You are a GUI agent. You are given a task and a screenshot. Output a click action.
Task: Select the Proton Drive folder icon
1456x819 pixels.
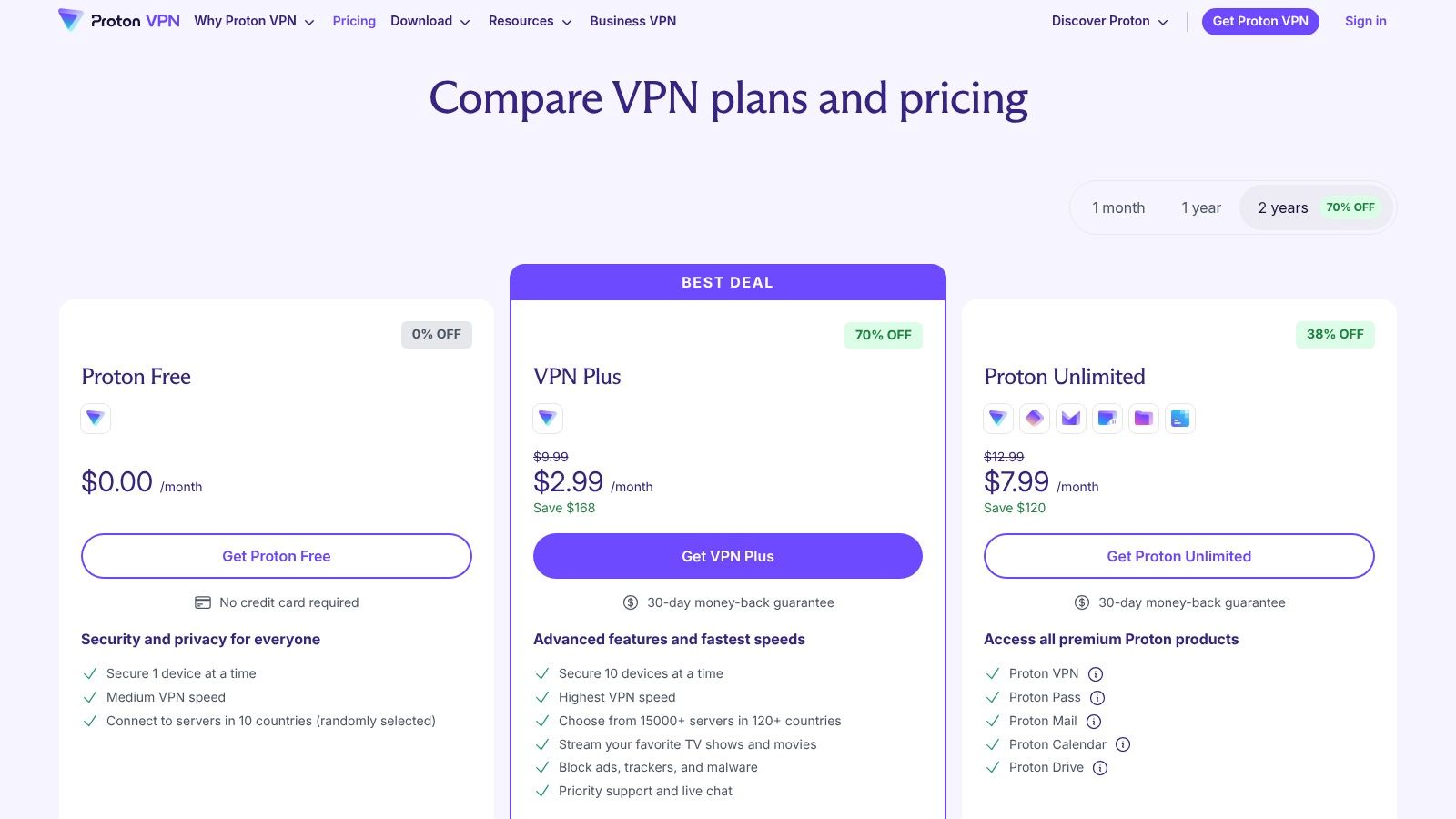(1143, 418)
